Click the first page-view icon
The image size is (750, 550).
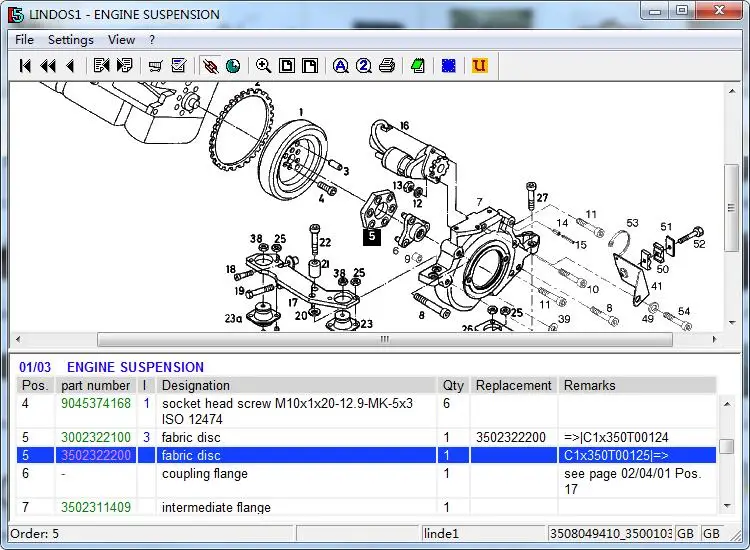287,66
